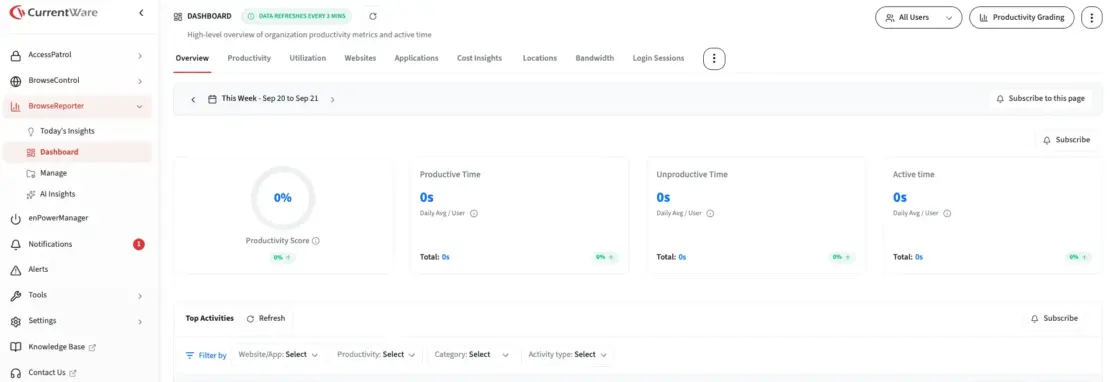Viewport: 1110px width, 382px height.
Task: Click the Data Refreshes Every 3 Mins badge
Action: point(296,16)
